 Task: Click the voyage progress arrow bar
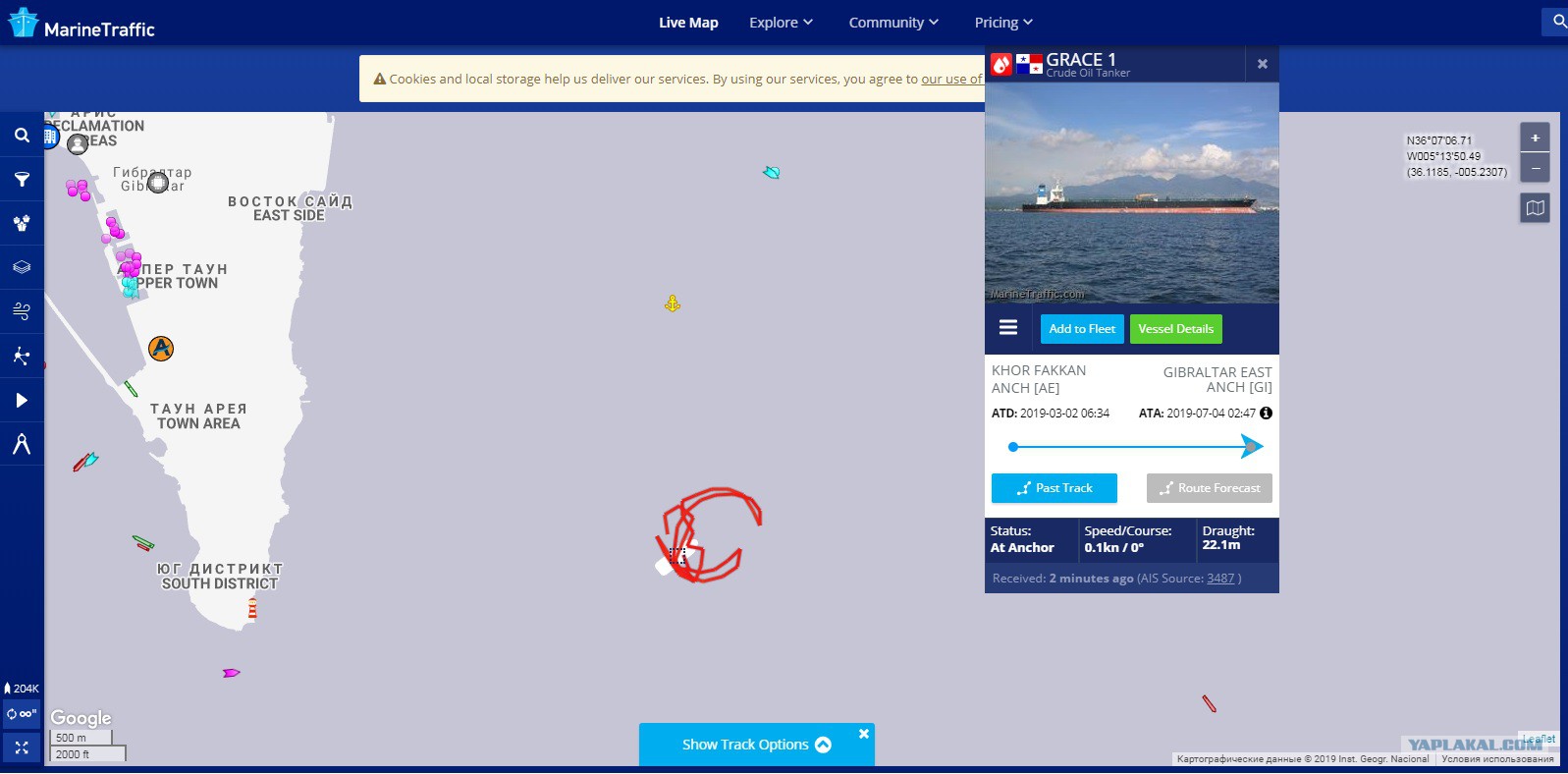click(1134, 447)
